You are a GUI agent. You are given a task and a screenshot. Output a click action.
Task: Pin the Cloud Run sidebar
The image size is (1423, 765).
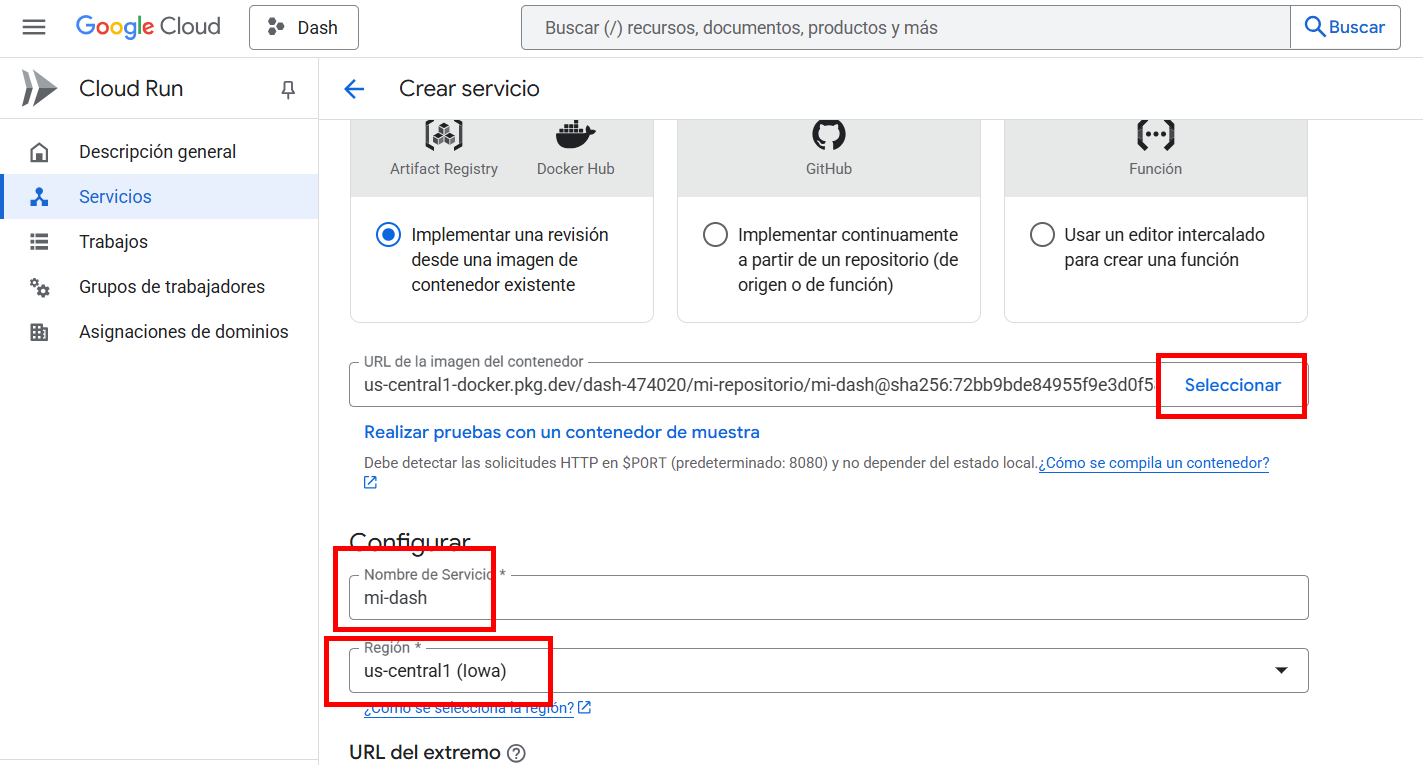point(288,89)
